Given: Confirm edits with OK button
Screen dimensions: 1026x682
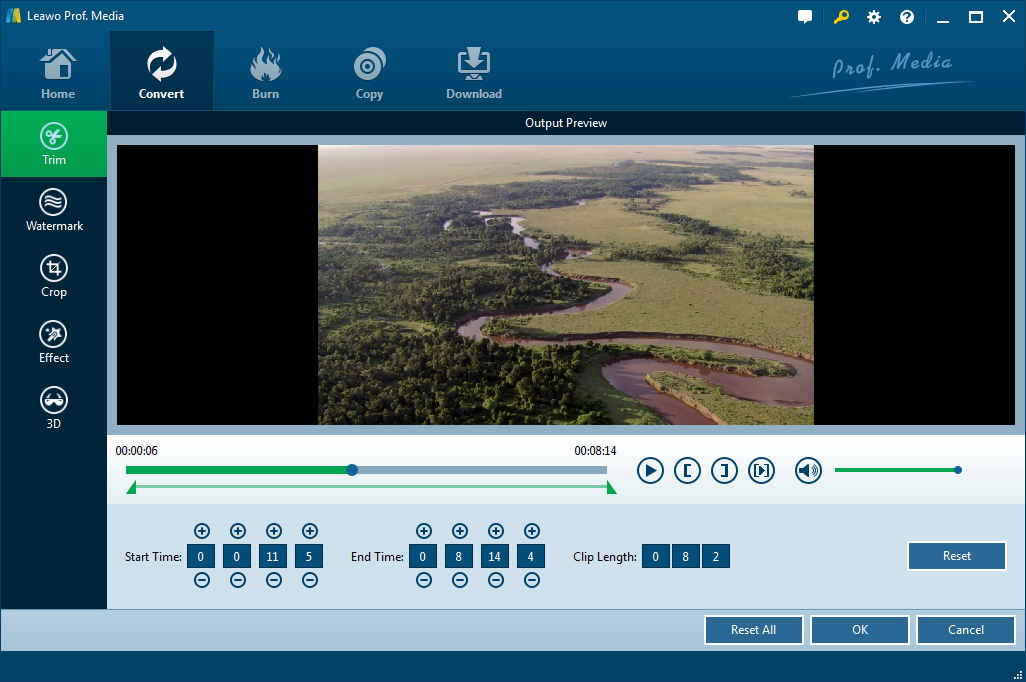Looking at the screenshot, I should (x=859, y=630).
